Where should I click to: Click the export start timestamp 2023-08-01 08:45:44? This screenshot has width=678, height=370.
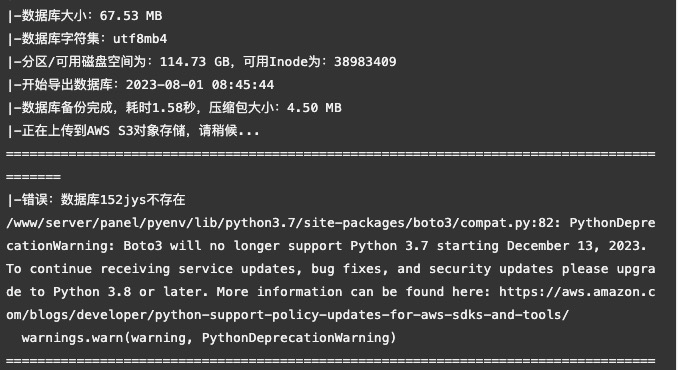[x=200, y=85]
